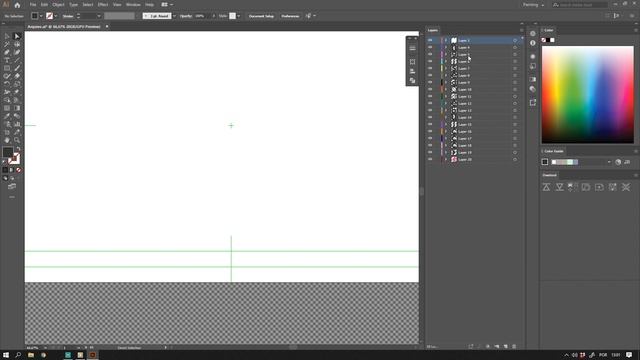Toggle visibility of Layer 6

pos(430,61)
